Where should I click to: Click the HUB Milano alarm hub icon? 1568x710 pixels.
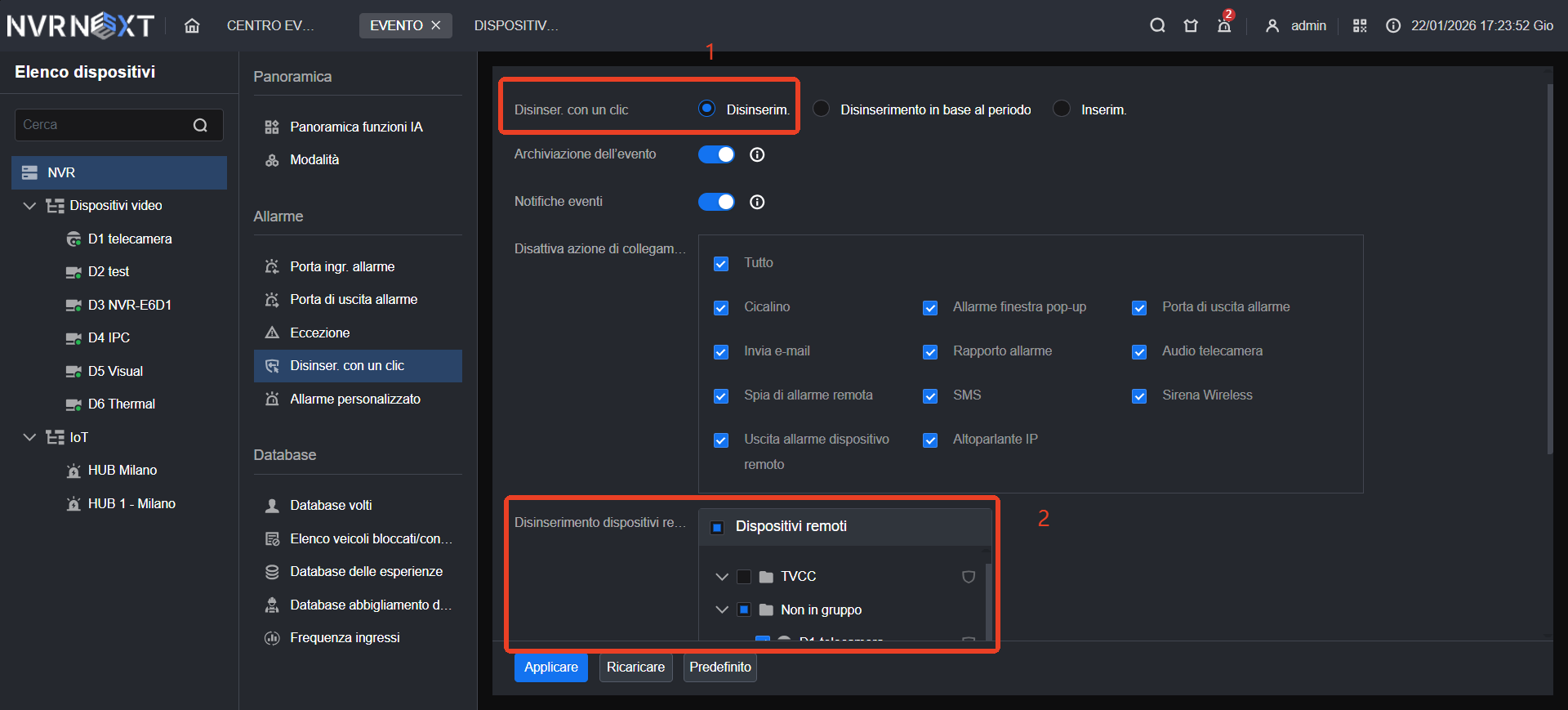73,471
